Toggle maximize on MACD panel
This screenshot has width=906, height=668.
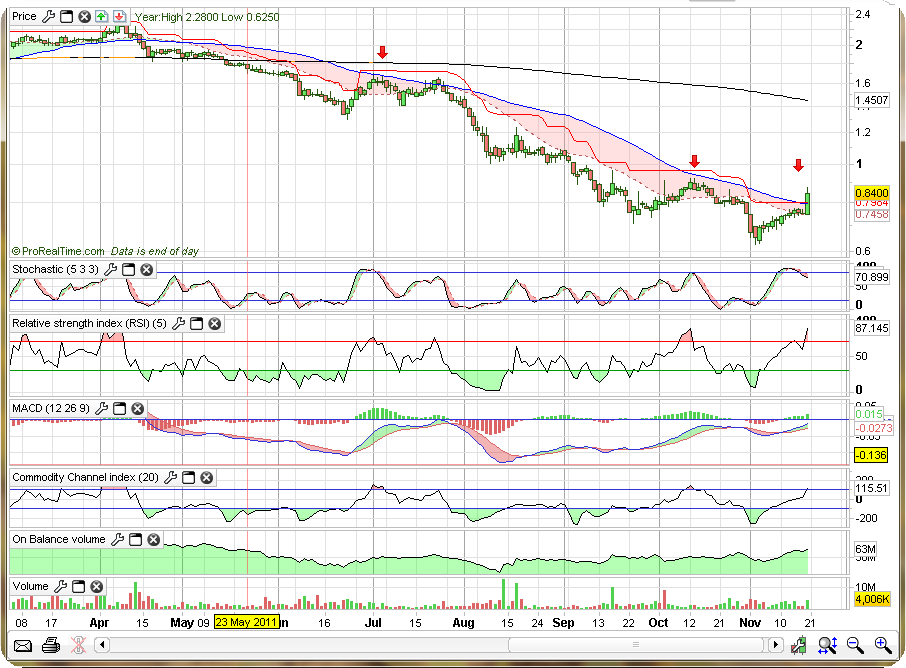point(119,409)
